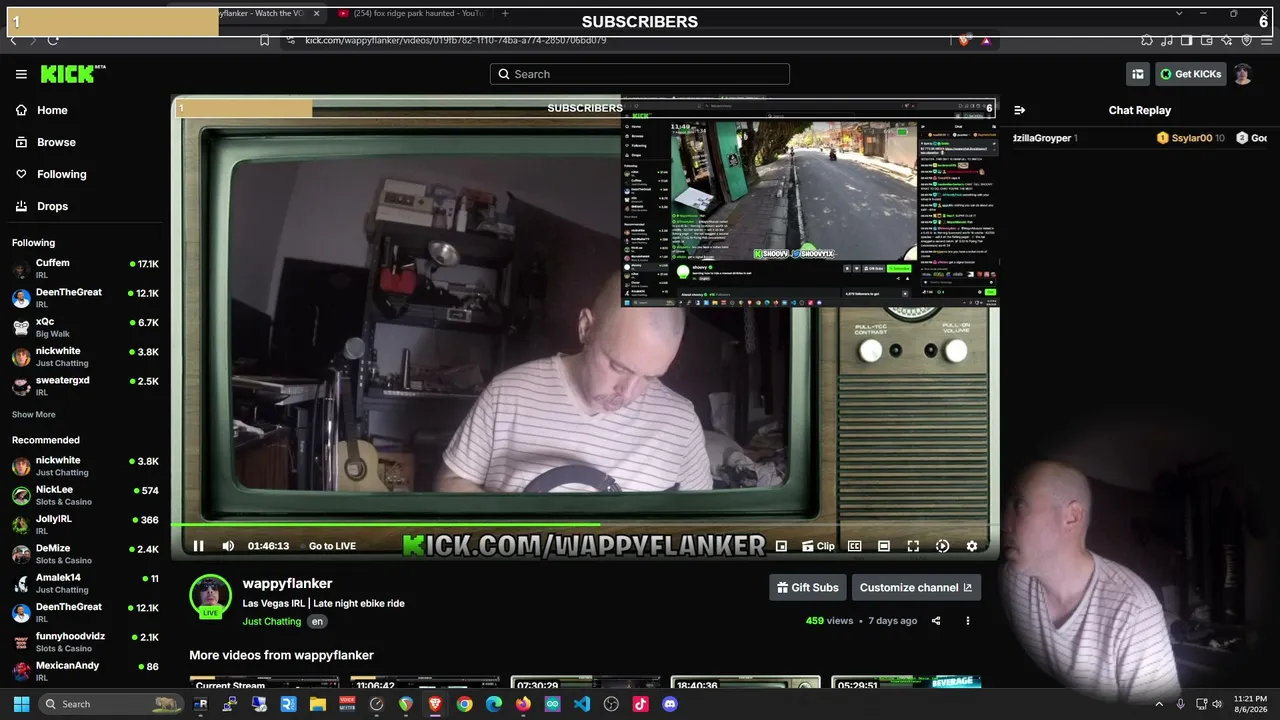This screenshot has width=1280, height=720.
Task: Open the Windows Start menu
Action: (21, 704)
